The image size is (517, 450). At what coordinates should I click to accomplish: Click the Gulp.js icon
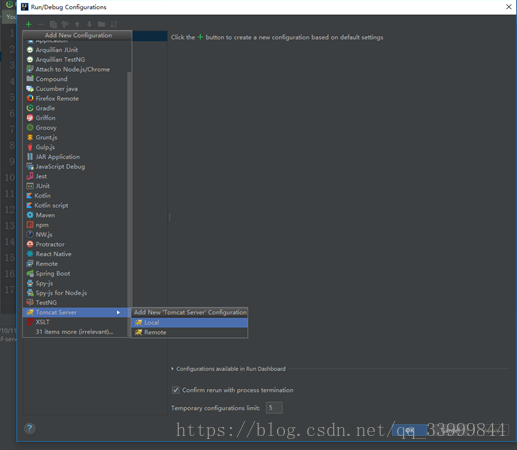click(x=30, y=147)
